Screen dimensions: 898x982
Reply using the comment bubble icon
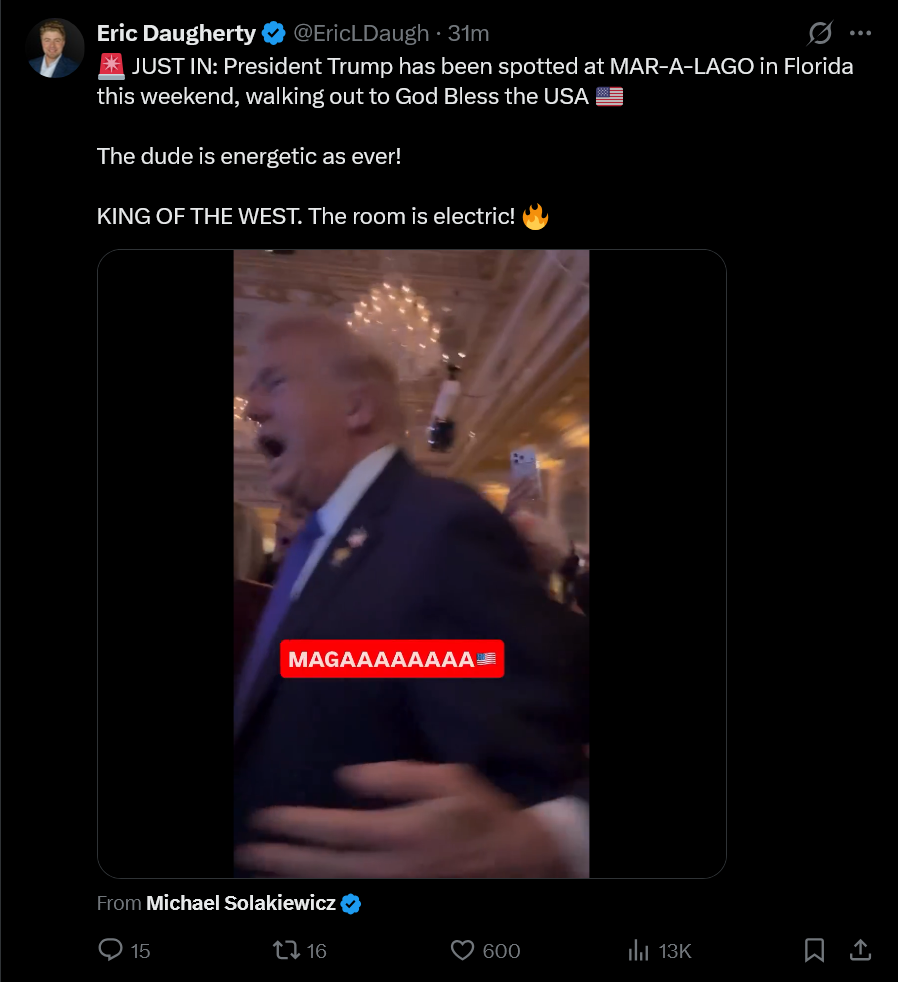pos(111,950)
